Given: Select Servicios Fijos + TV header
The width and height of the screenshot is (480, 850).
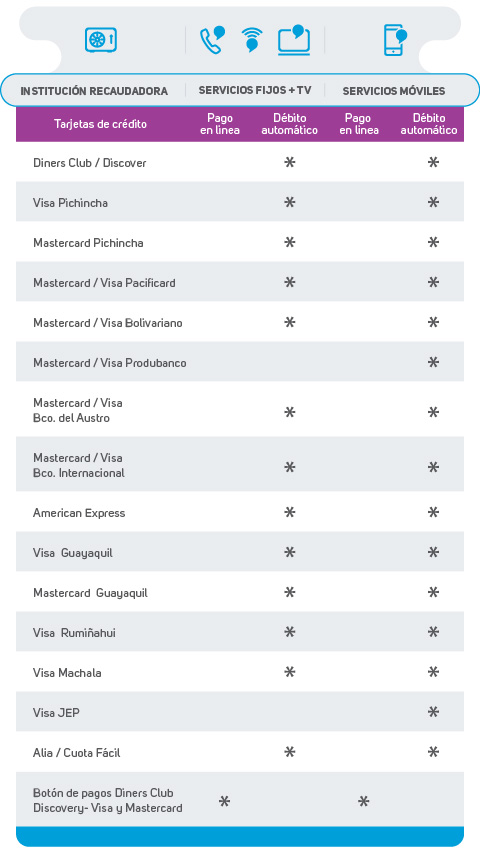Looking at the screenshot, I should [255, 90].
